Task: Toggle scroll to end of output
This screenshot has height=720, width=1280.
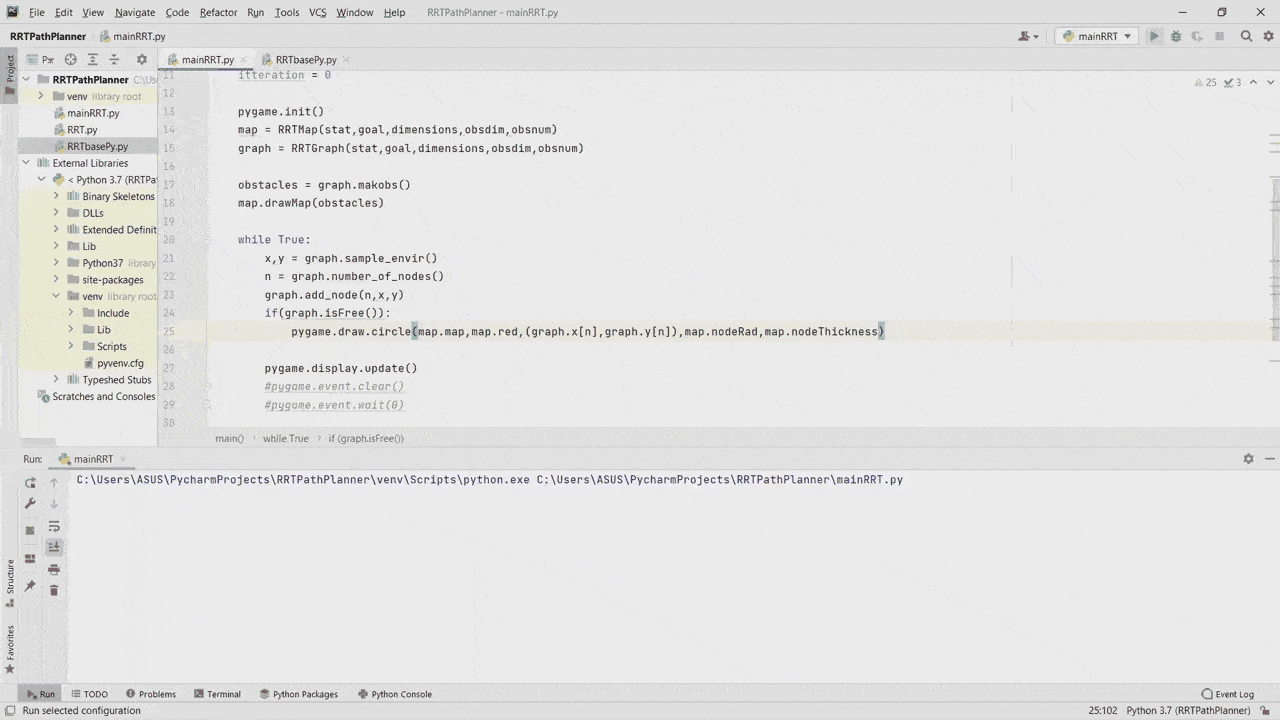Action: click(x=54, y=547)
